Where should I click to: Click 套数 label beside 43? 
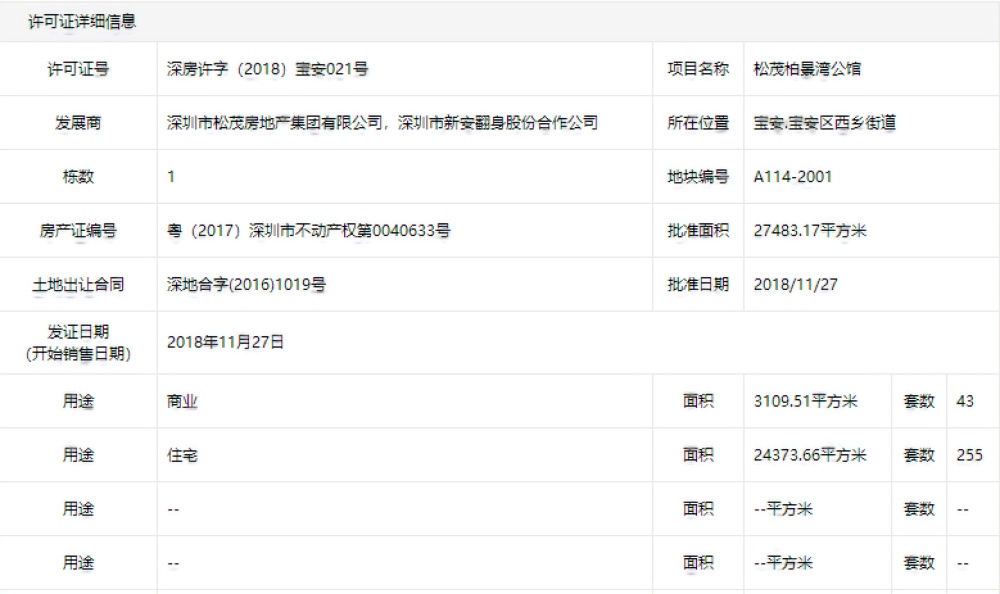919,401
